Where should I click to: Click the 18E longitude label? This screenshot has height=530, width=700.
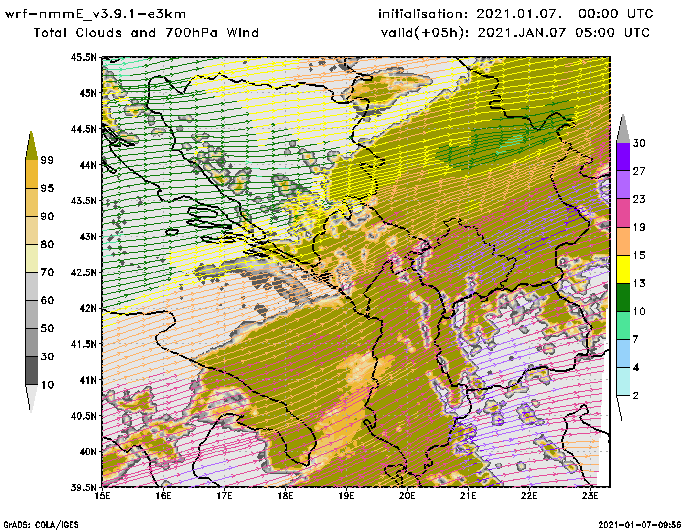point(285,495)
